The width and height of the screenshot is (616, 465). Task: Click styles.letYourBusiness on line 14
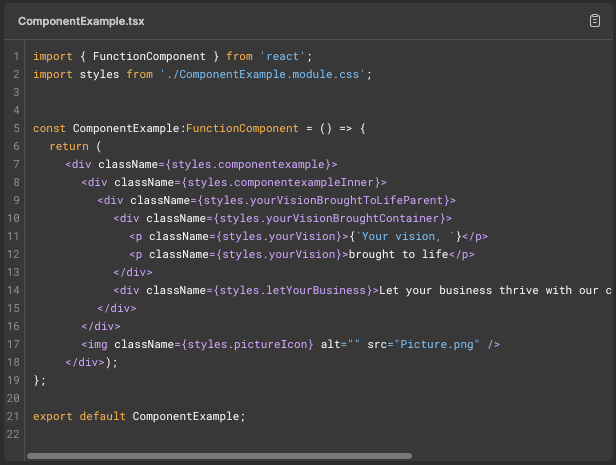tap(293, 291)
